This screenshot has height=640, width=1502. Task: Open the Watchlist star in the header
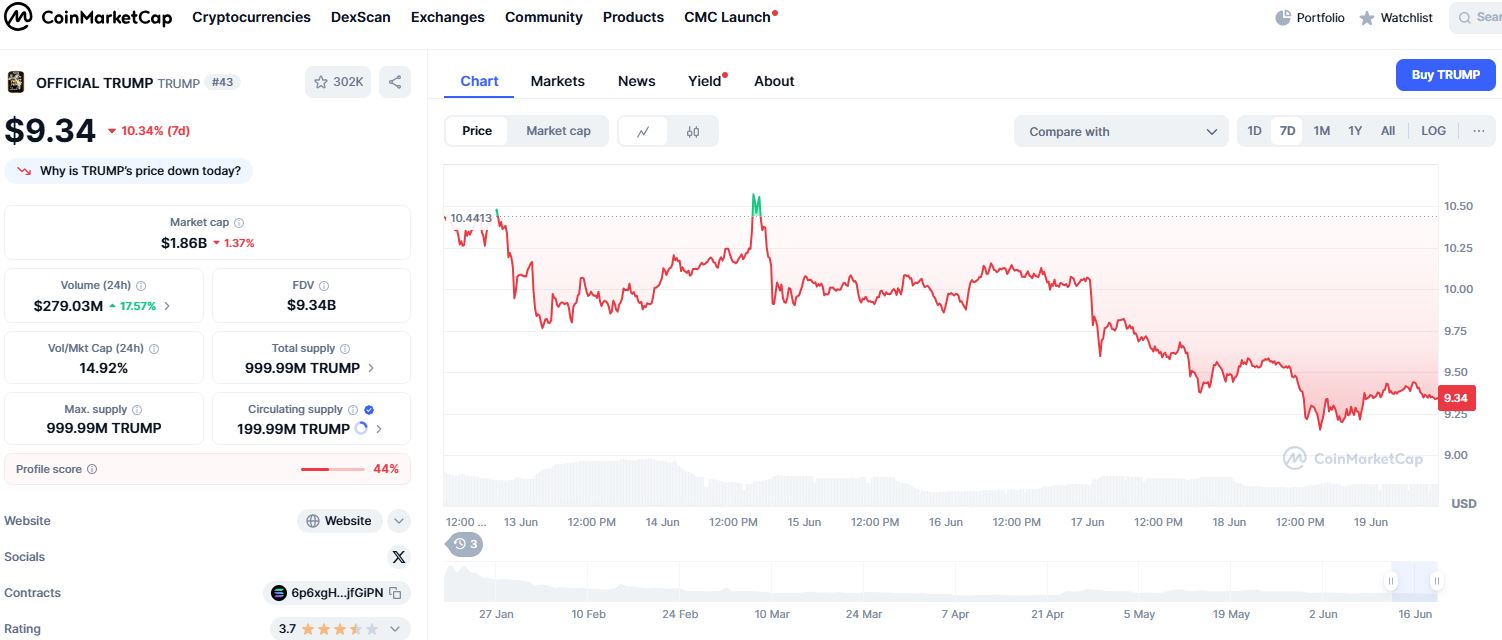click(x=1367, y=18)
